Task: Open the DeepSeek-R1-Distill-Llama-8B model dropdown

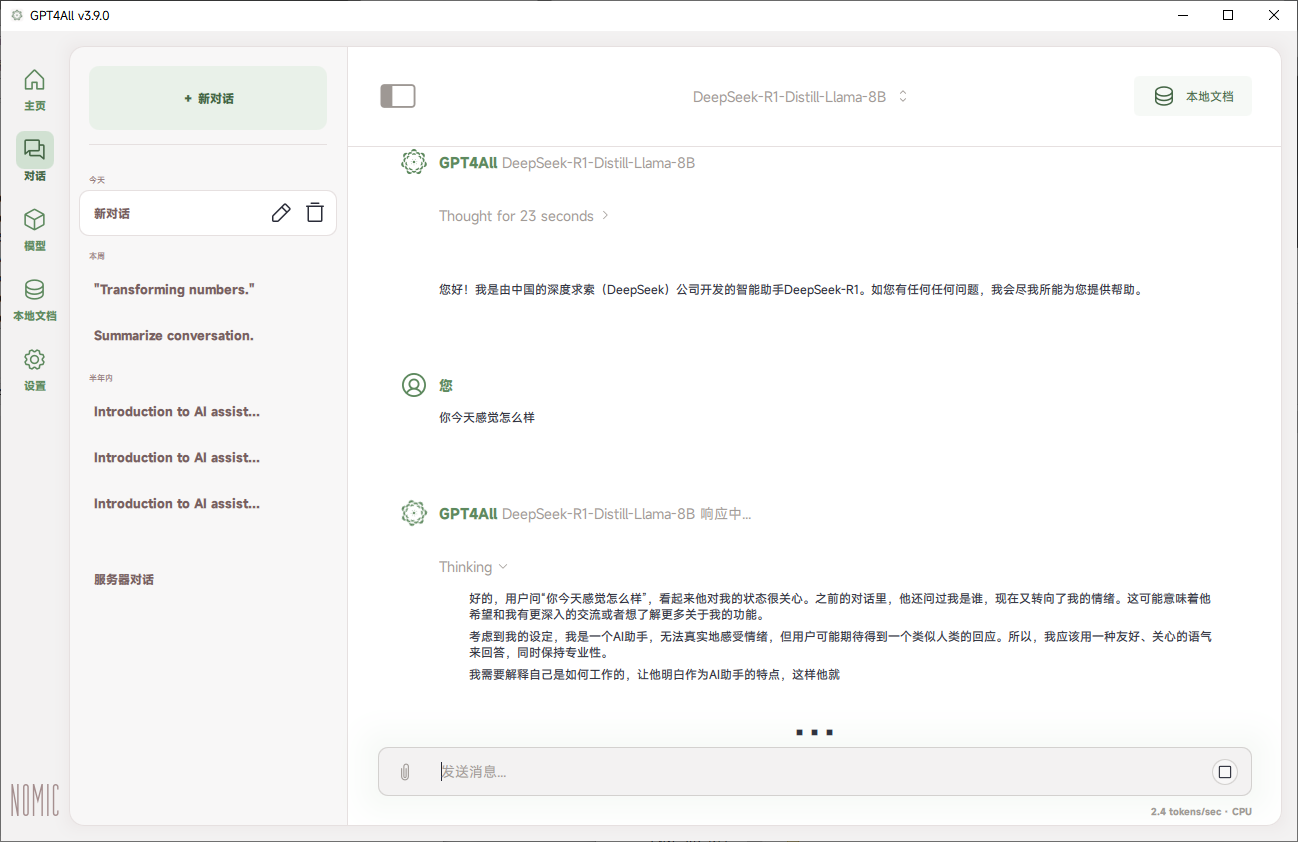Action: (800, 97)
